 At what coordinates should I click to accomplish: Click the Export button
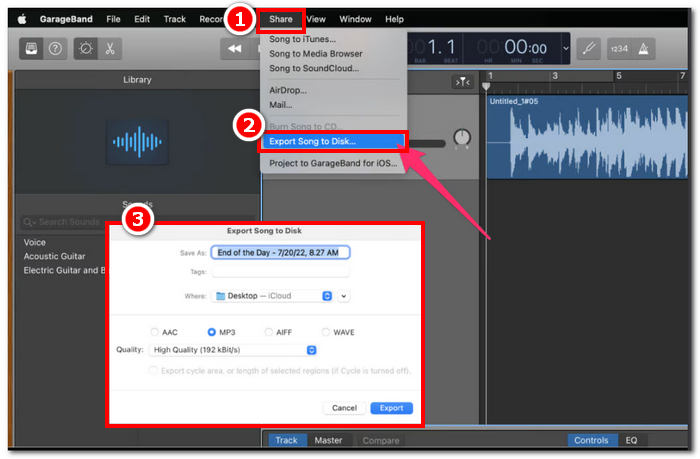[392, 408]
